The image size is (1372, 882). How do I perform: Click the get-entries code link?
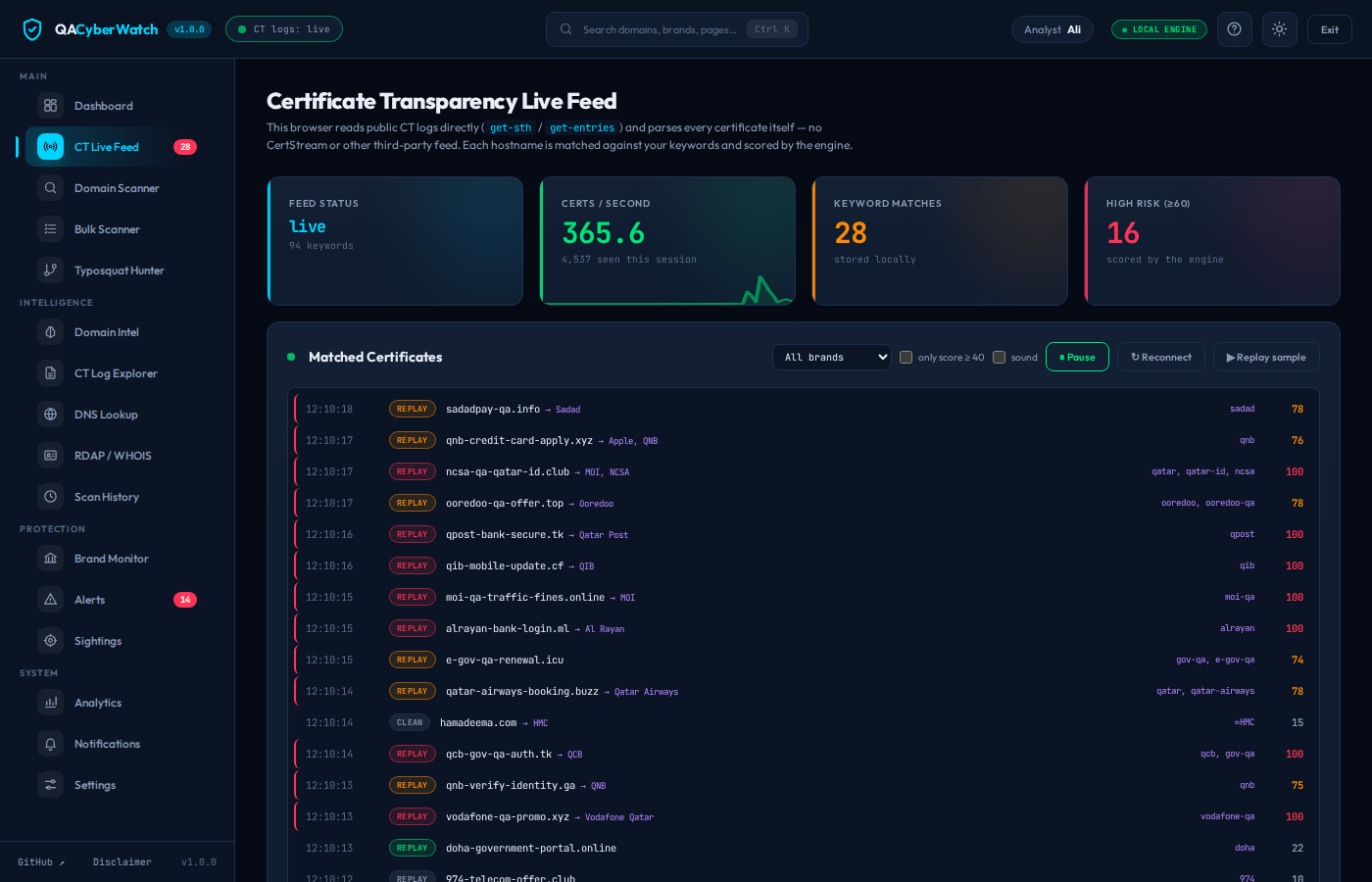(x=582, y=127)
